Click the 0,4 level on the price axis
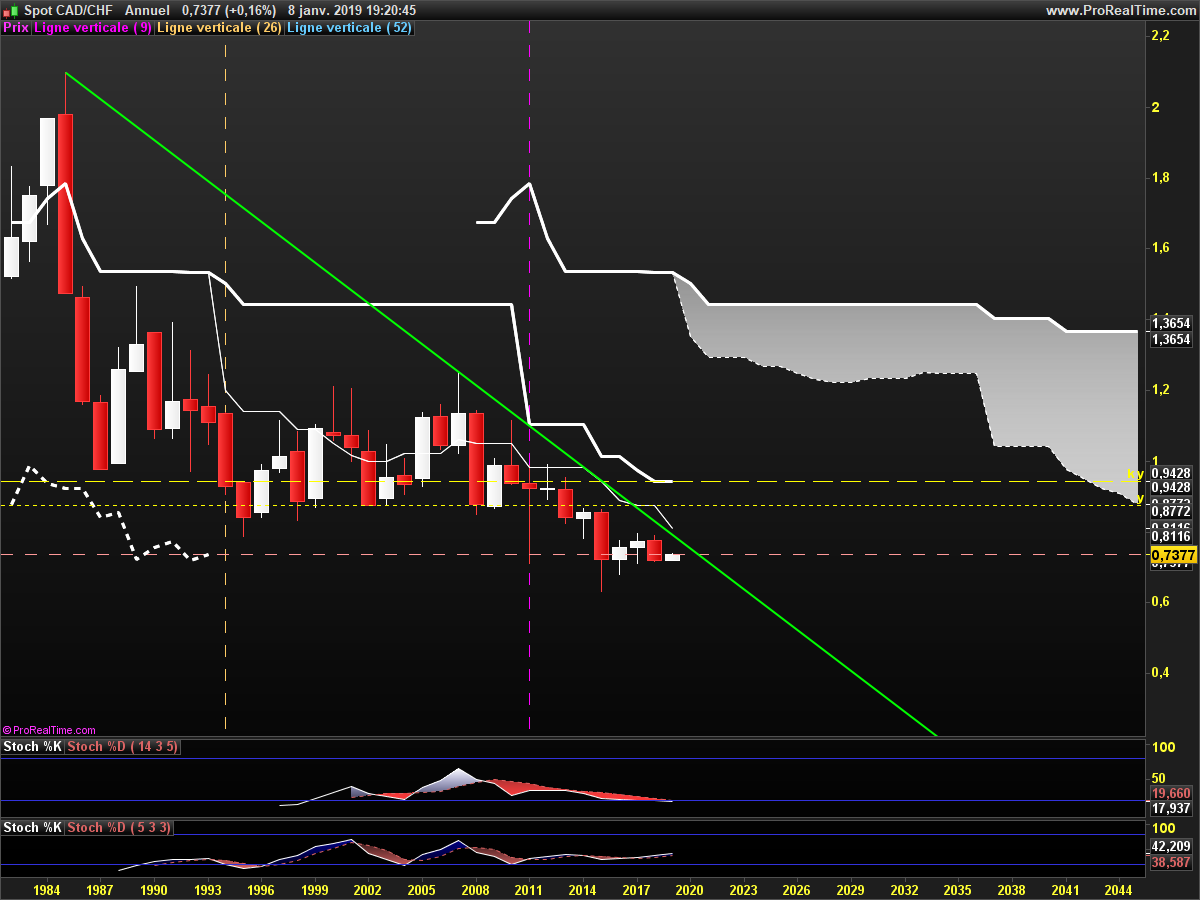This screenshot has height=900, width=1200. pos(1160,673)
